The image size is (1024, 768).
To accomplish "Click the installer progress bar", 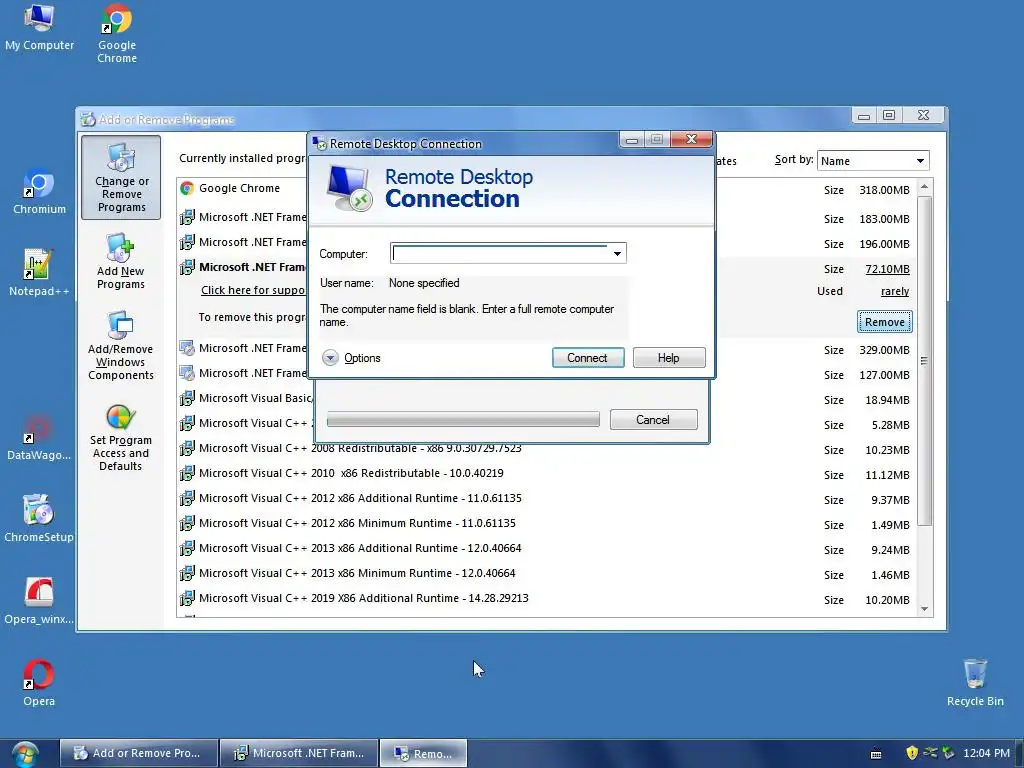I will [x=463, y=419].
